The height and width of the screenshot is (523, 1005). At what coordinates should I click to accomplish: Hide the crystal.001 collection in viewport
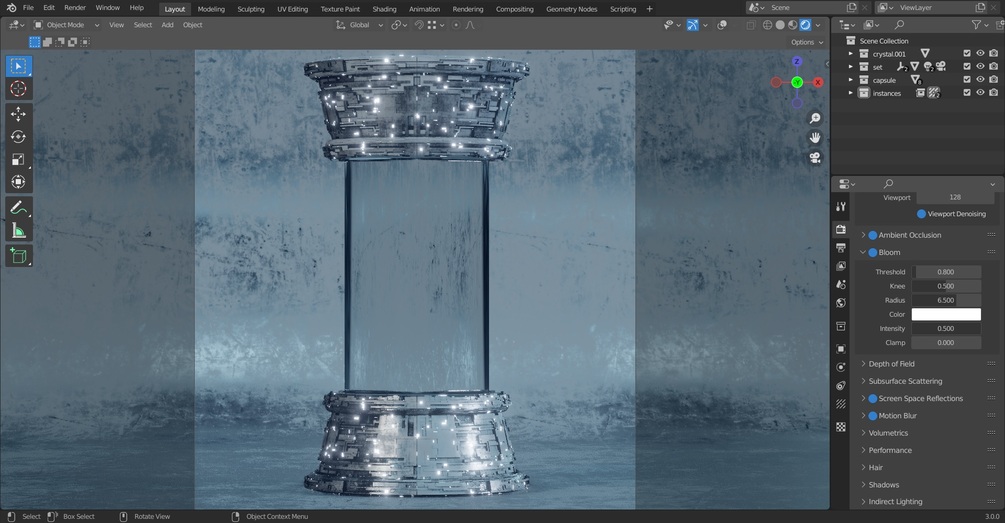[x=980, y=54]
